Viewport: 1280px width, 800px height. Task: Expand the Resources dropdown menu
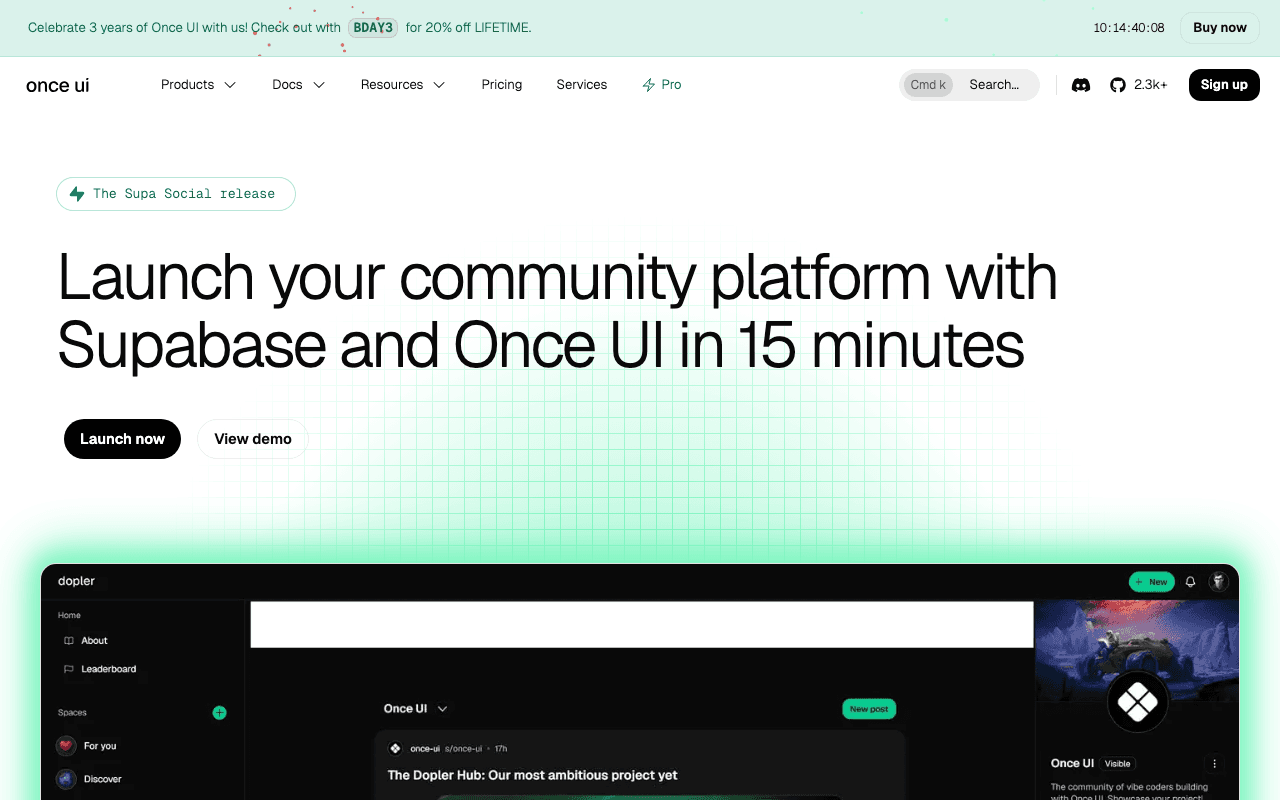pyautogui.click(x=402, y=85)
